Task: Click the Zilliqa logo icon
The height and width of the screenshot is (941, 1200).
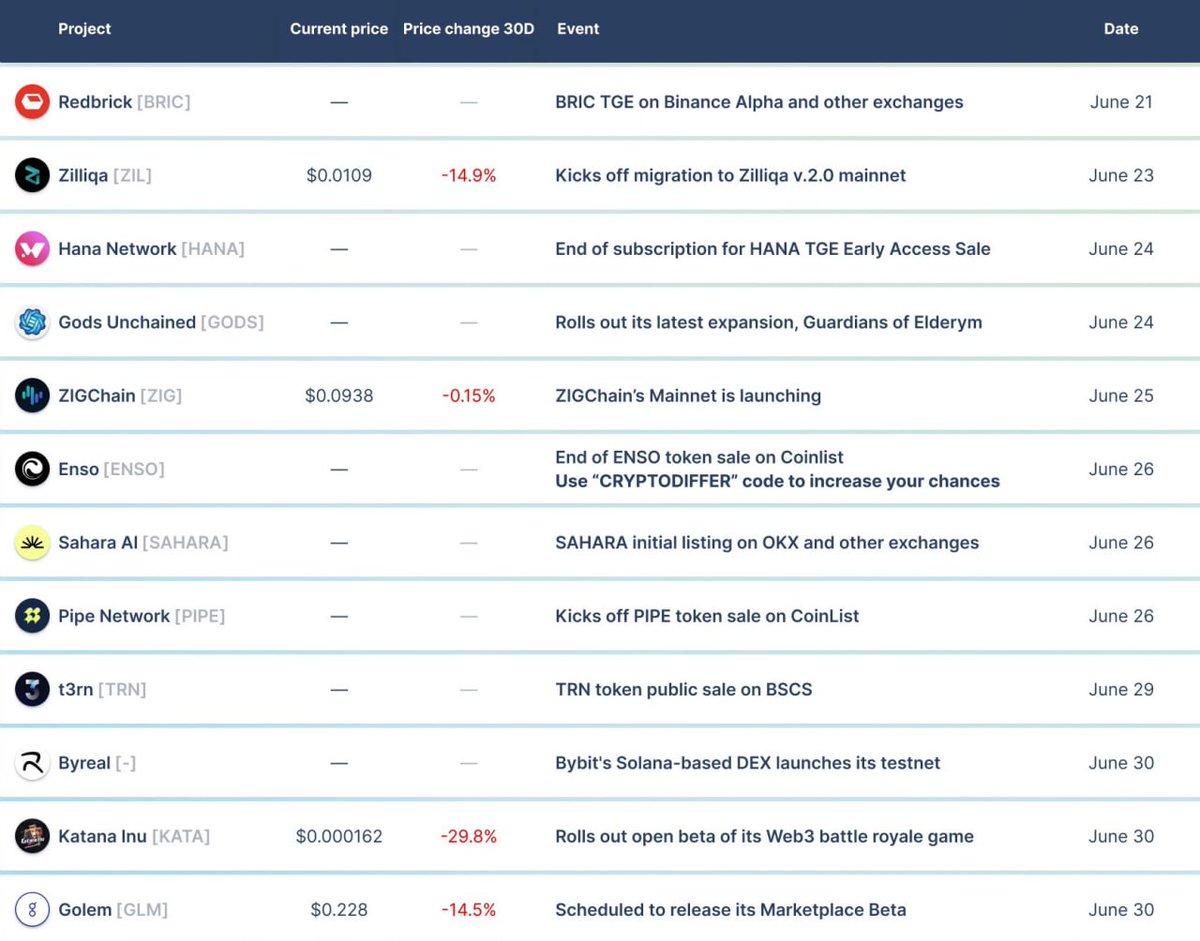Action: [32, 175]
